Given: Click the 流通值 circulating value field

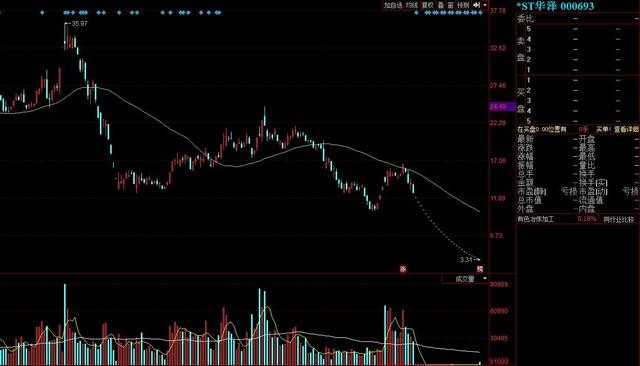Looking at the screenshot, I should (x=609, y=200).
